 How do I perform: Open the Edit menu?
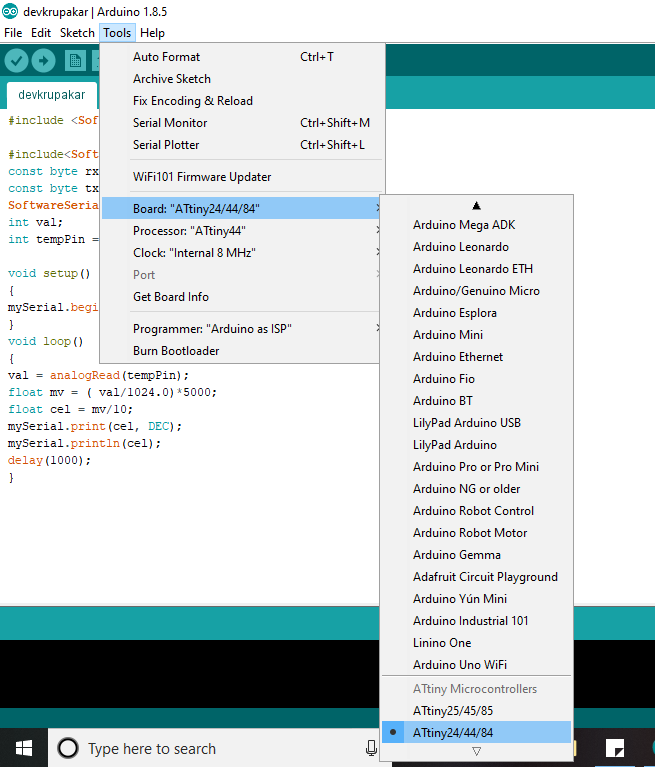(x=41, y=33)
